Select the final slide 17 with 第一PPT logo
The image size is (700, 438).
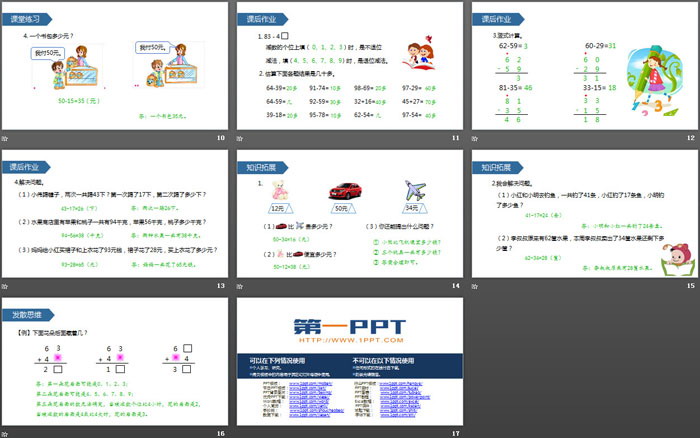point(349,363)
